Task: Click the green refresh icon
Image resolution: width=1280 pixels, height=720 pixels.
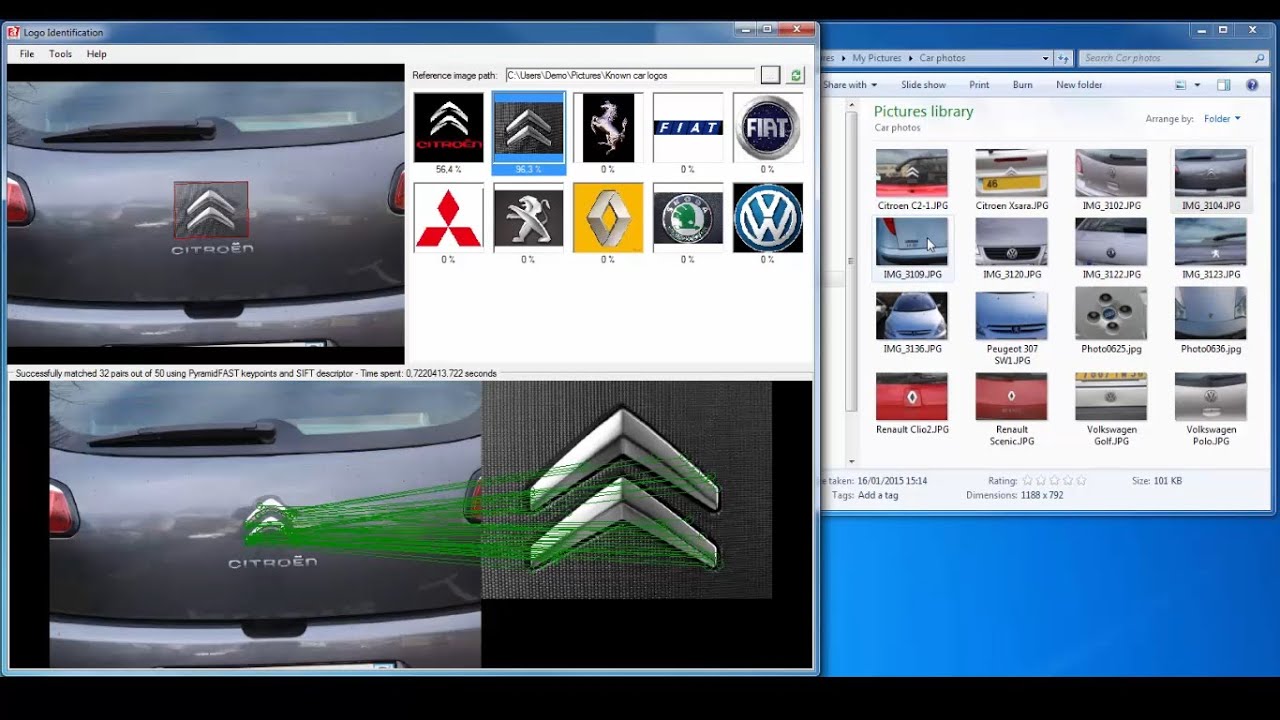Action: (x=796, y=75)
